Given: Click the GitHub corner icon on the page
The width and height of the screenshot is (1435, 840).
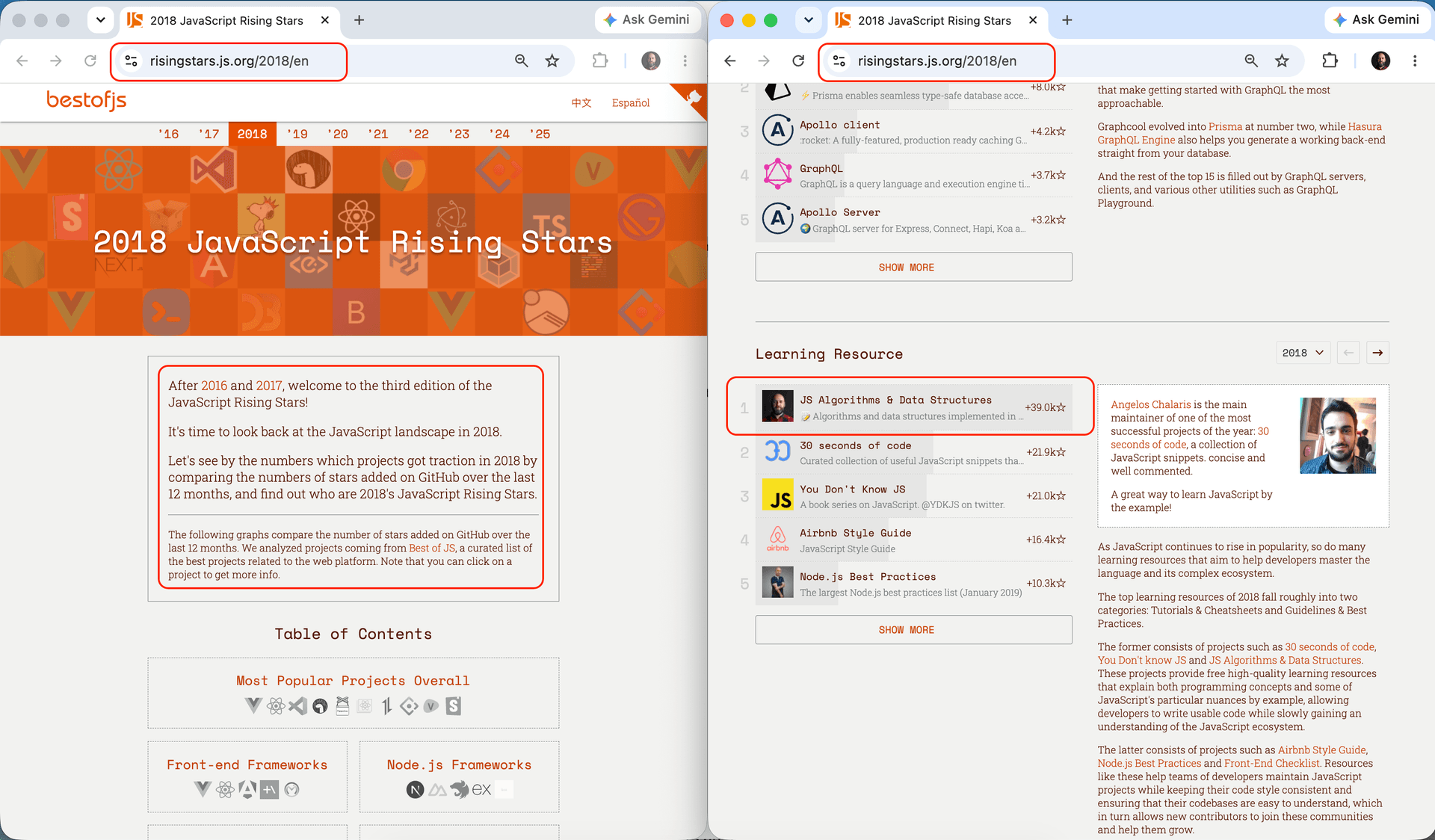Looking at the screenshot, I should point(693,97).
